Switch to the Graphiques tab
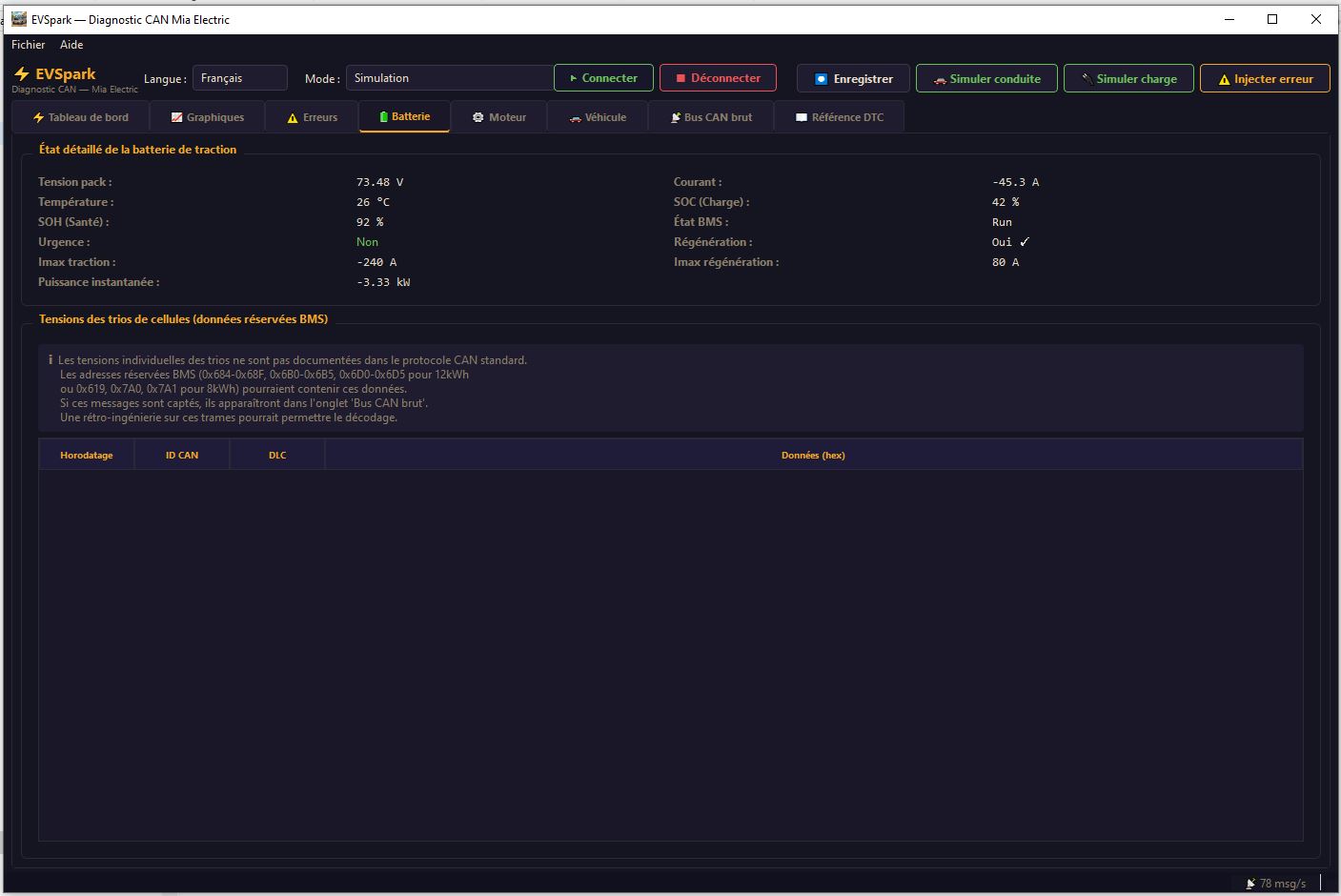 [x=208, y=117]
